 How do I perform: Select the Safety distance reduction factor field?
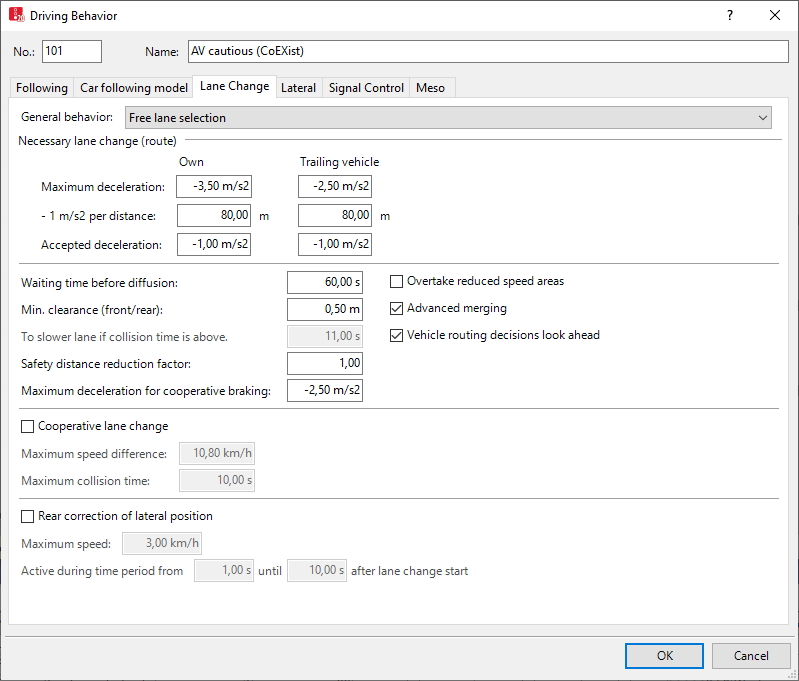coord(324,364)
